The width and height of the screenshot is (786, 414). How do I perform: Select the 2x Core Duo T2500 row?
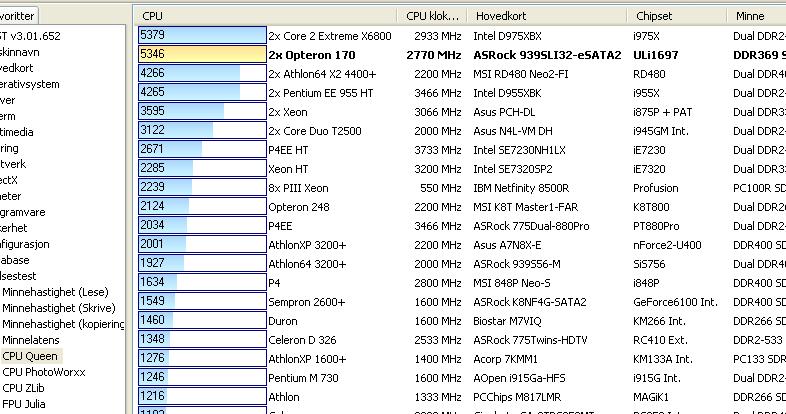click(315, 131)
